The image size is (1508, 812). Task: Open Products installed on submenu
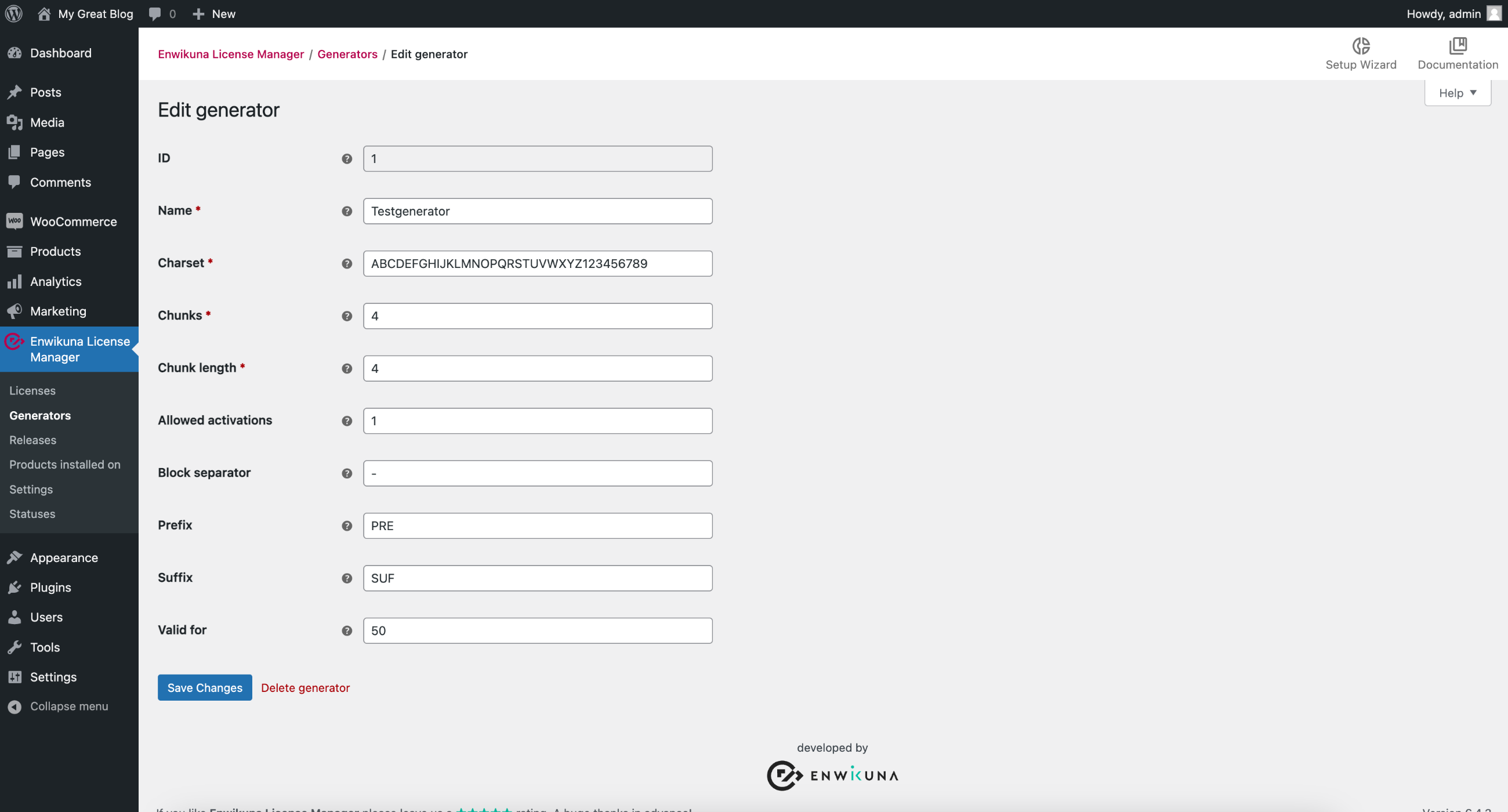click(x=65, y=464)
